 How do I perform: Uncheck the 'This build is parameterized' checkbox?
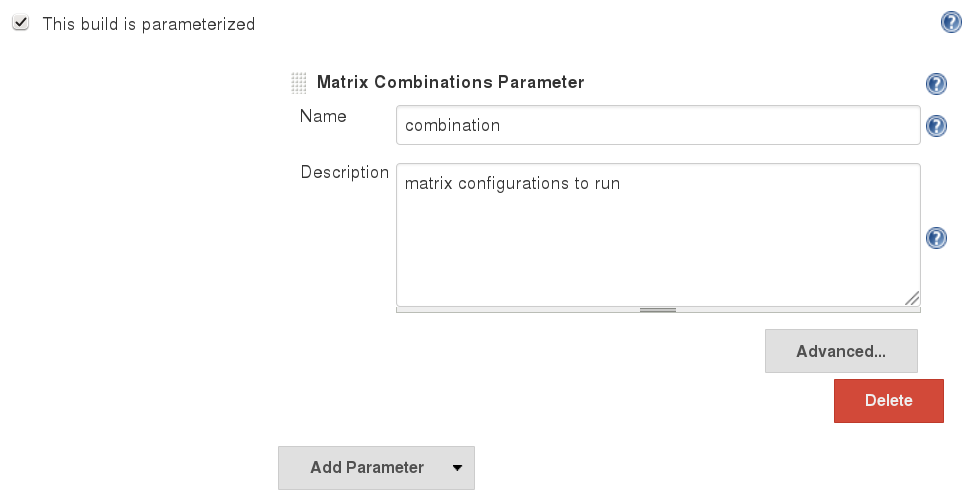point(20,23)
